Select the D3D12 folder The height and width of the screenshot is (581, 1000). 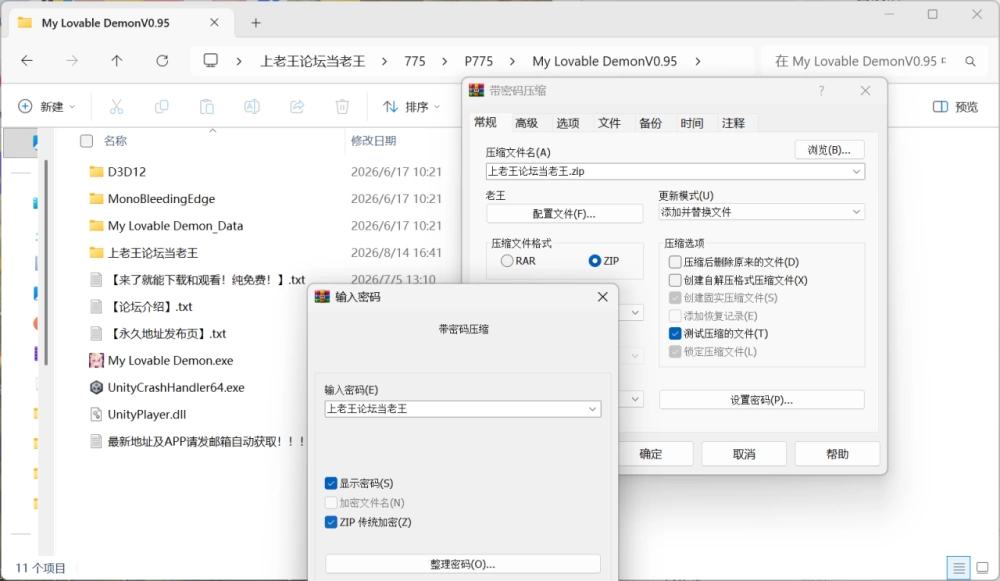127,172
